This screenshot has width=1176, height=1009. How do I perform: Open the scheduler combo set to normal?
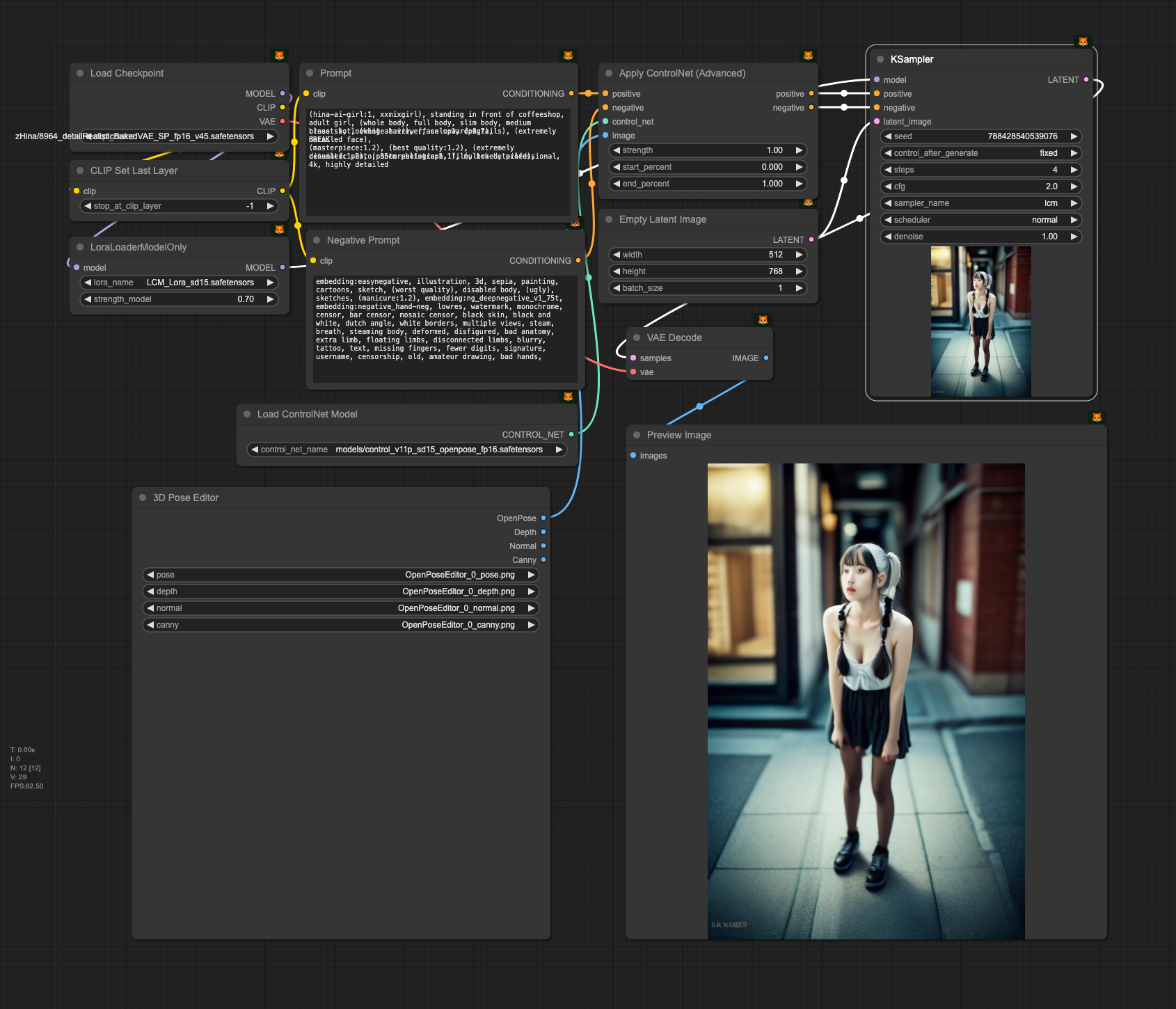click(981, 220)
